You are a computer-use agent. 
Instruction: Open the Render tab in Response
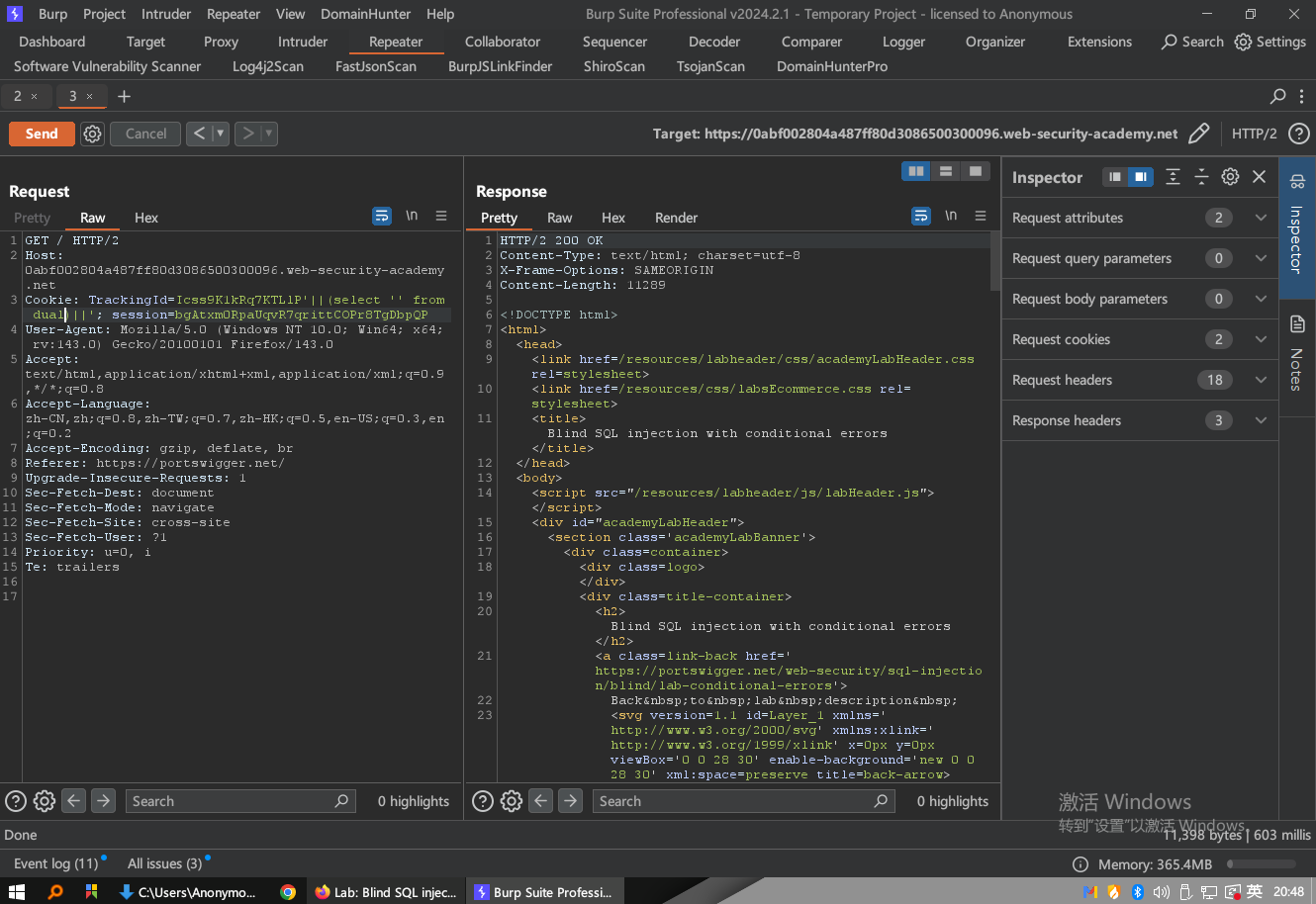[676, 218]
